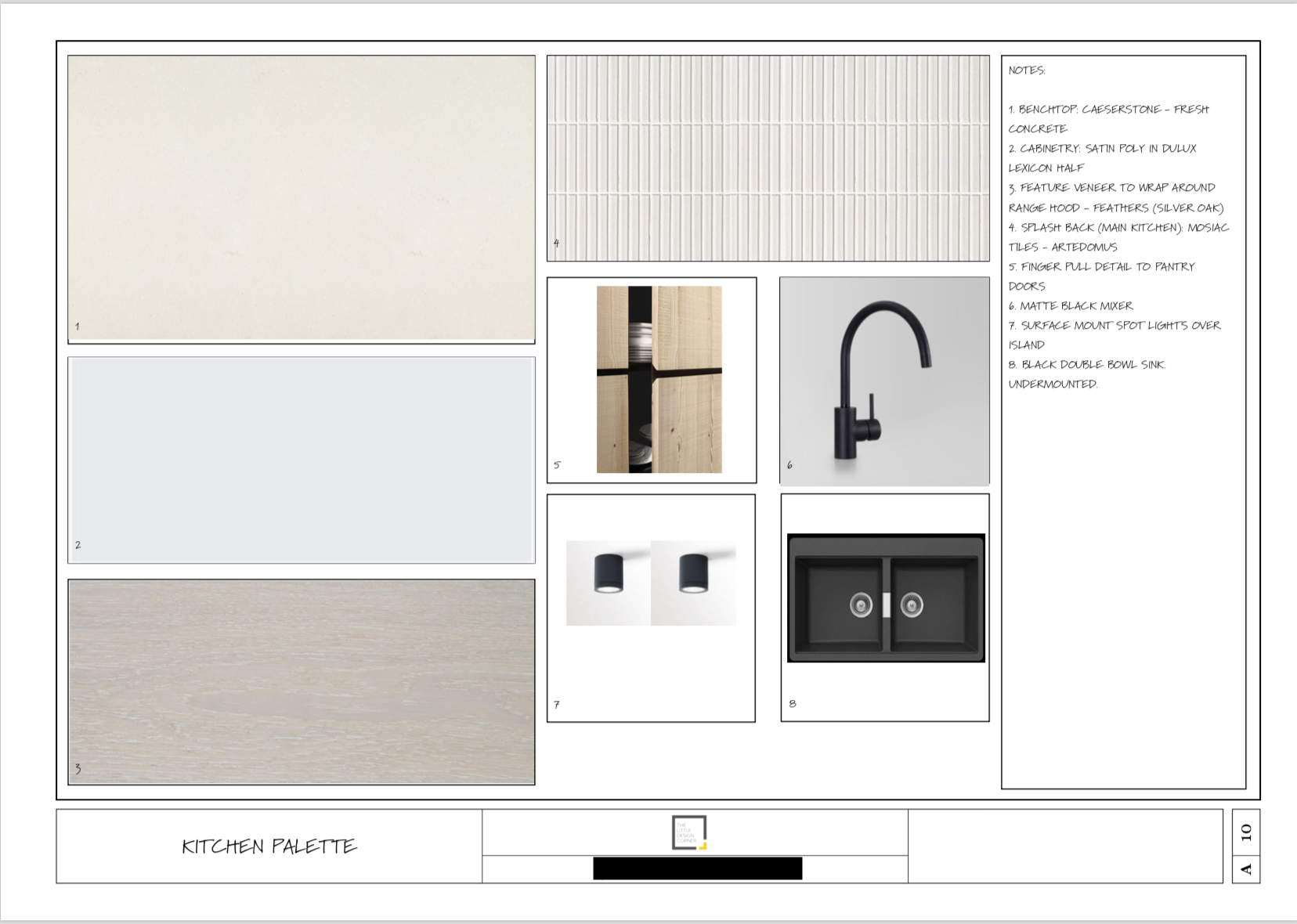
Task: Select the silver oak veneer sample numbered 3
Action: pos(302,682)
